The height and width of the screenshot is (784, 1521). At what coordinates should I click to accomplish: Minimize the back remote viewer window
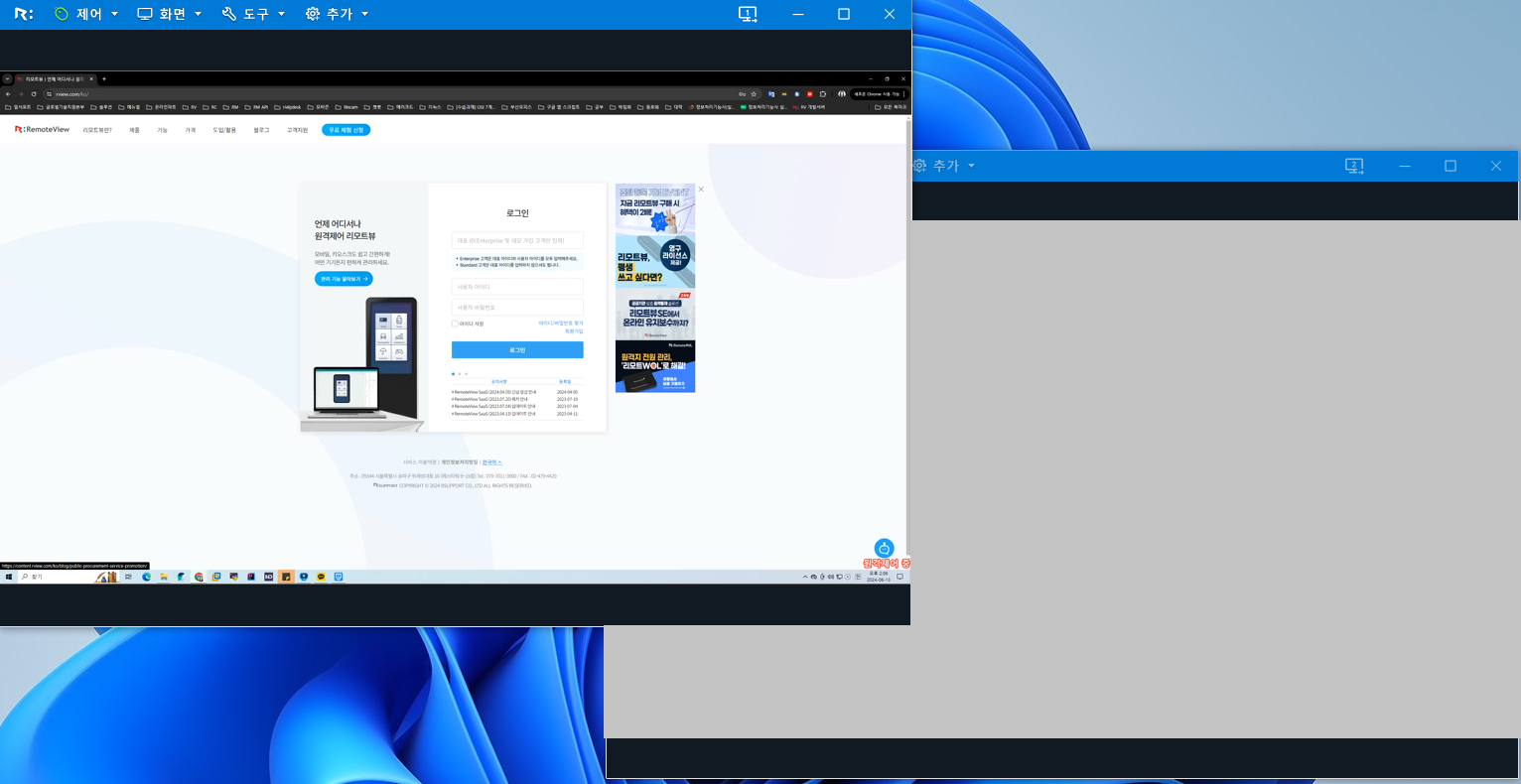coord(1405,166)
